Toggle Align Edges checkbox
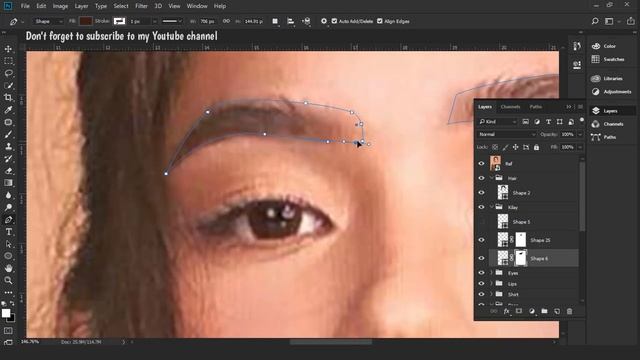 point(380,21)
